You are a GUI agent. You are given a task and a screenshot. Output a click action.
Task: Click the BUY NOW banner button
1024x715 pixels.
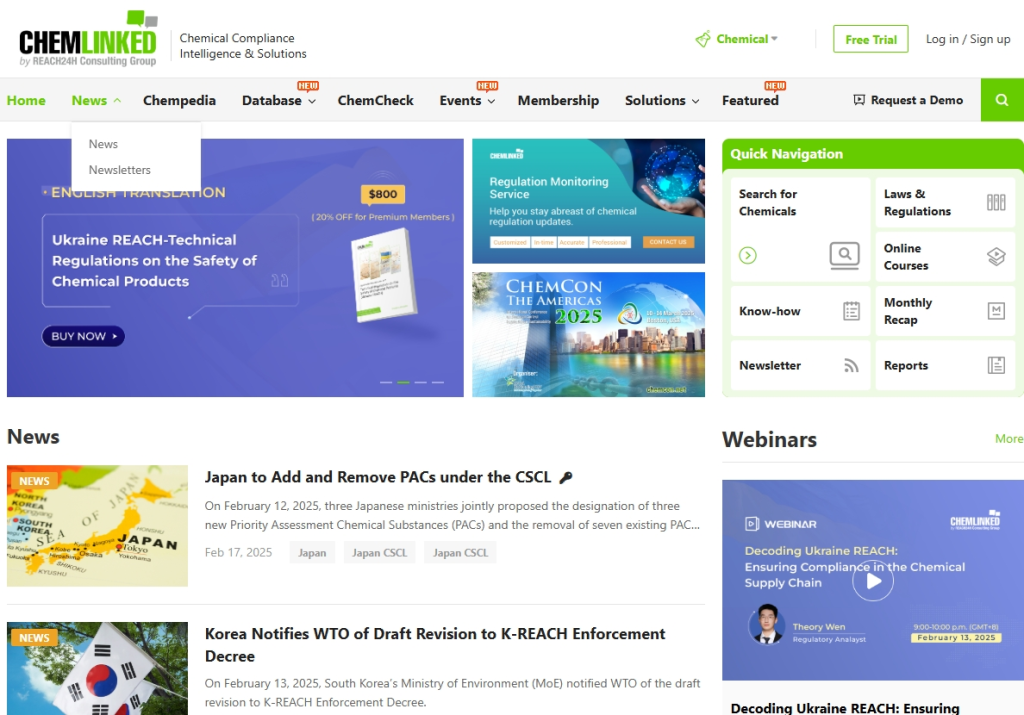coord(83,337)
